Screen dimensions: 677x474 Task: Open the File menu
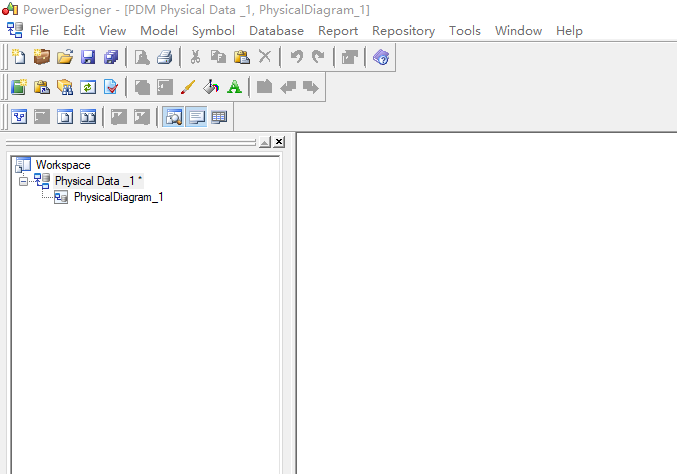(x=39, y=31)
